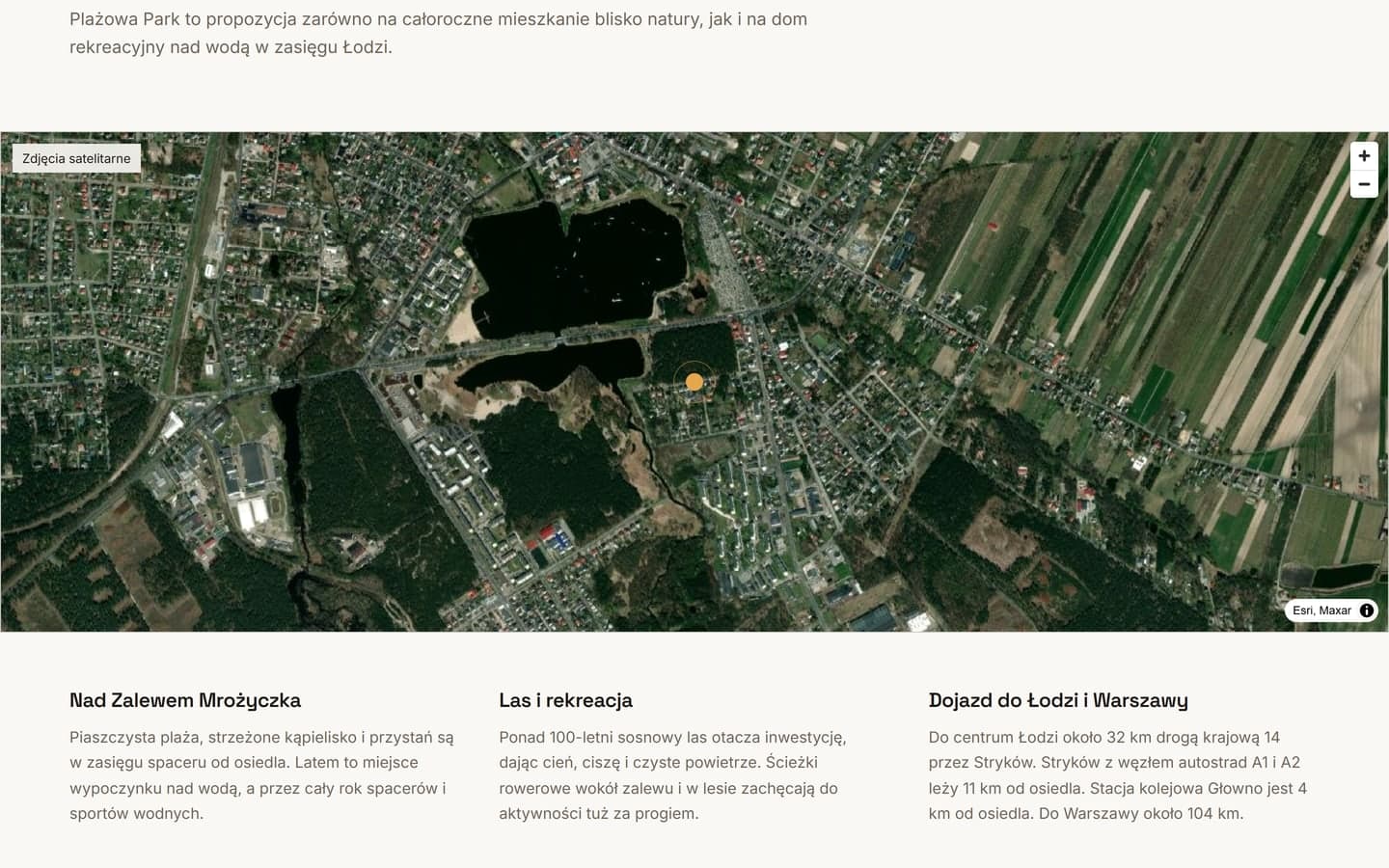Click paragraph starting 'Piaszczysta plaża, strzeżone kąpielisko'
Viewport: 1389px width, 868px height.
click(261, 775)
